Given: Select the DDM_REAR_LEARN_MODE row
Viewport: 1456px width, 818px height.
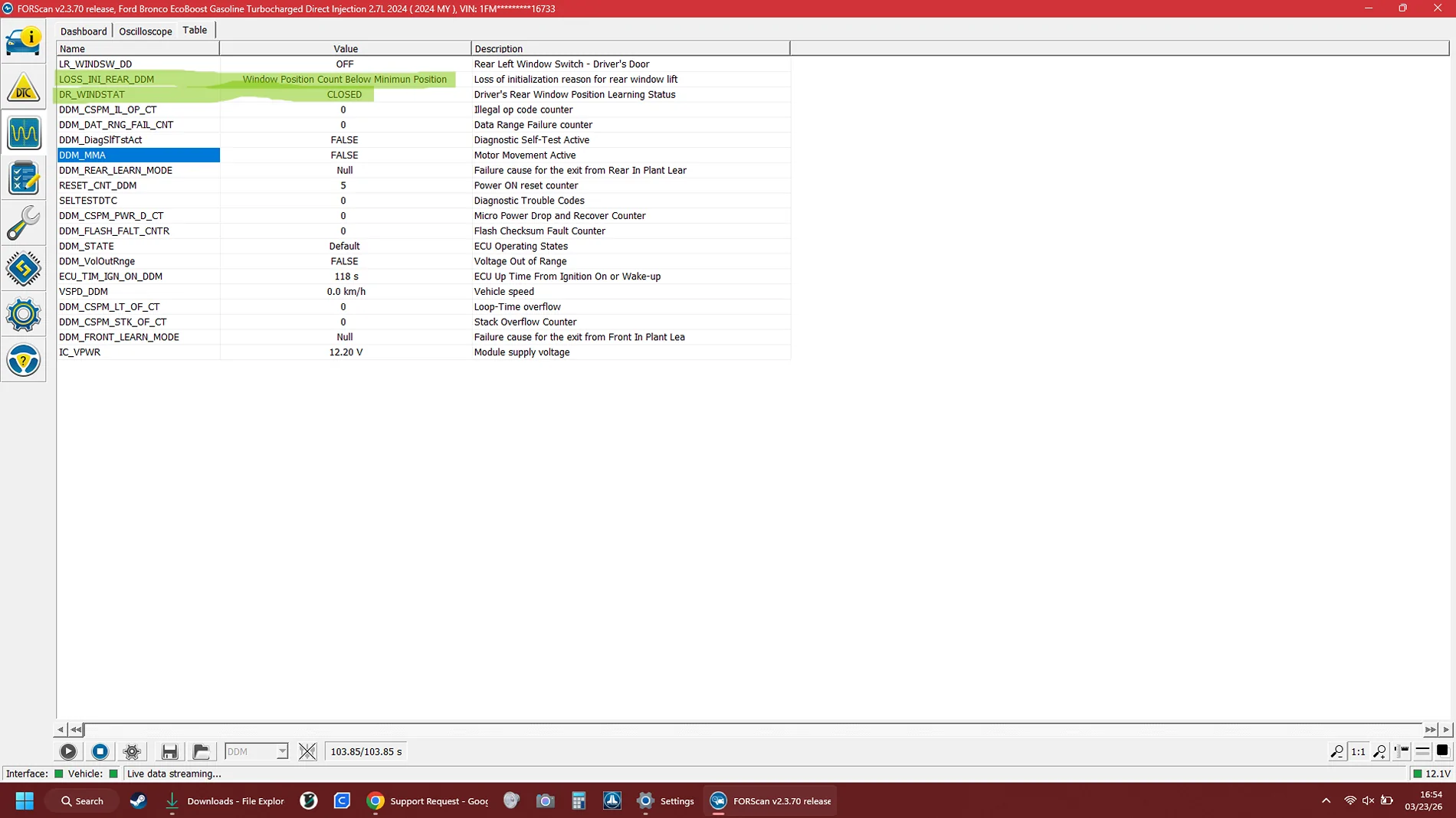Looking at the screenshot, I should [423, 171].
